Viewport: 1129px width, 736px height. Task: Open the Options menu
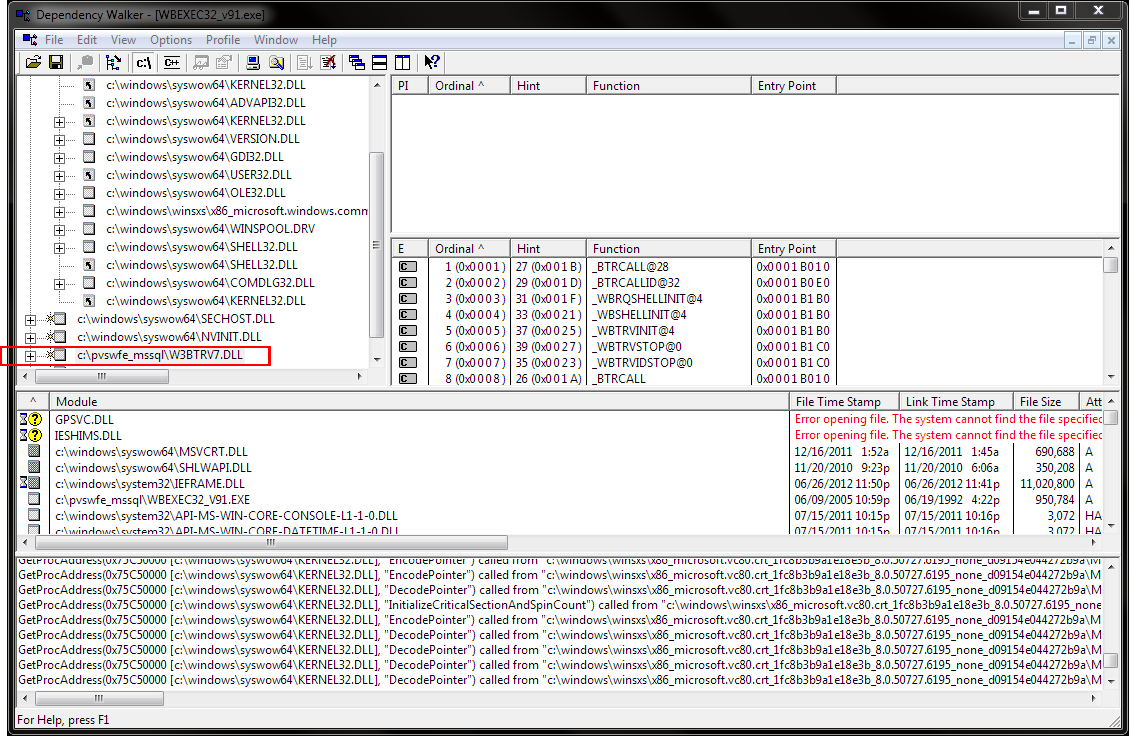coord(170,40)
